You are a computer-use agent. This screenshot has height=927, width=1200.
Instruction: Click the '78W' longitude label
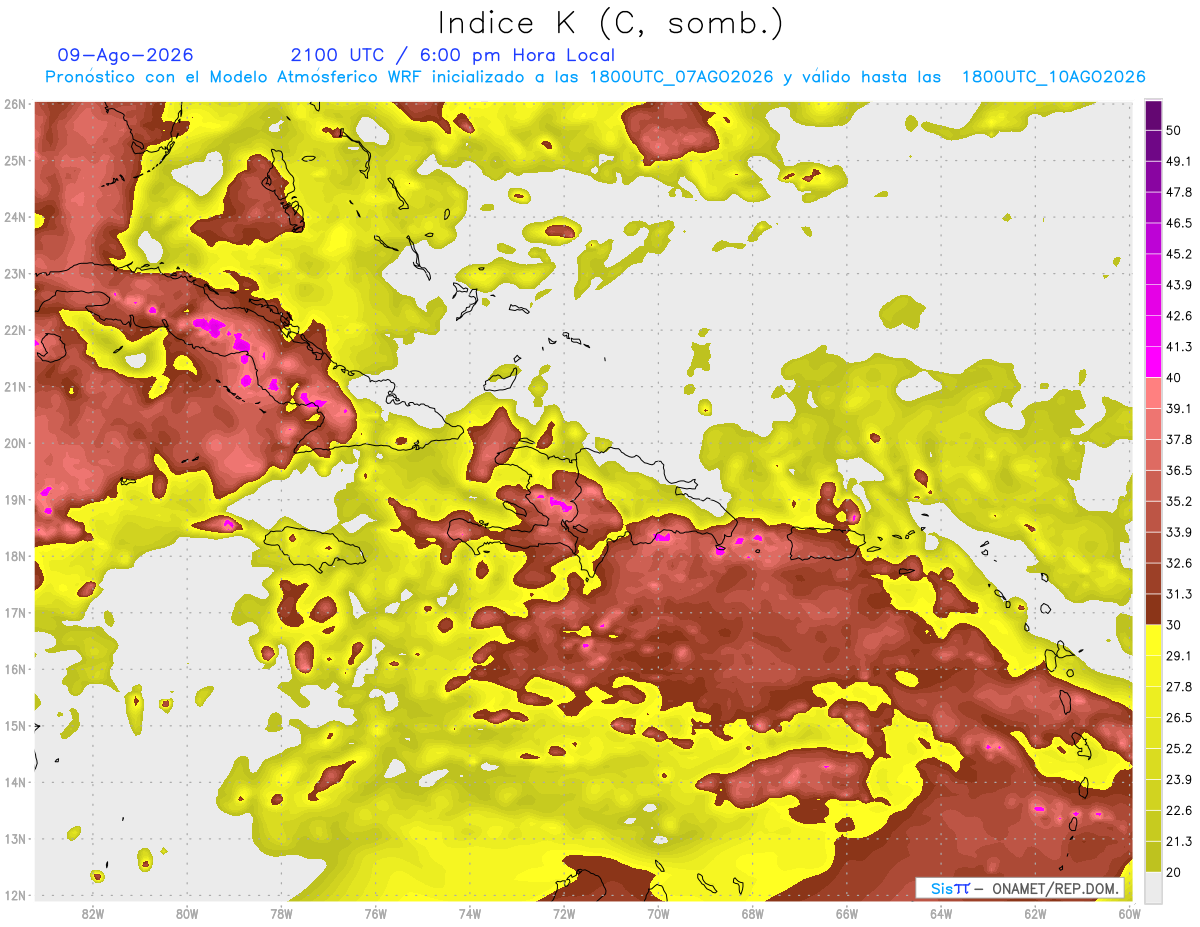pyautogui.click(x=281, y=914)
